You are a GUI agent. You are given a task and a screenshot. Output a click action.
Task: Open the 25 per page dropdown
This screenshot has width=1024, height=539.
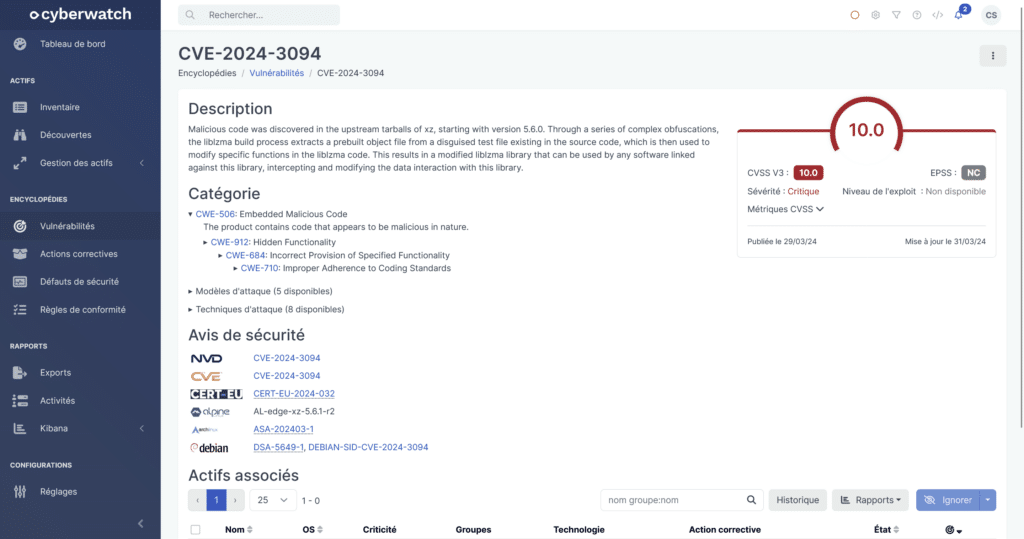coord(272,500)
